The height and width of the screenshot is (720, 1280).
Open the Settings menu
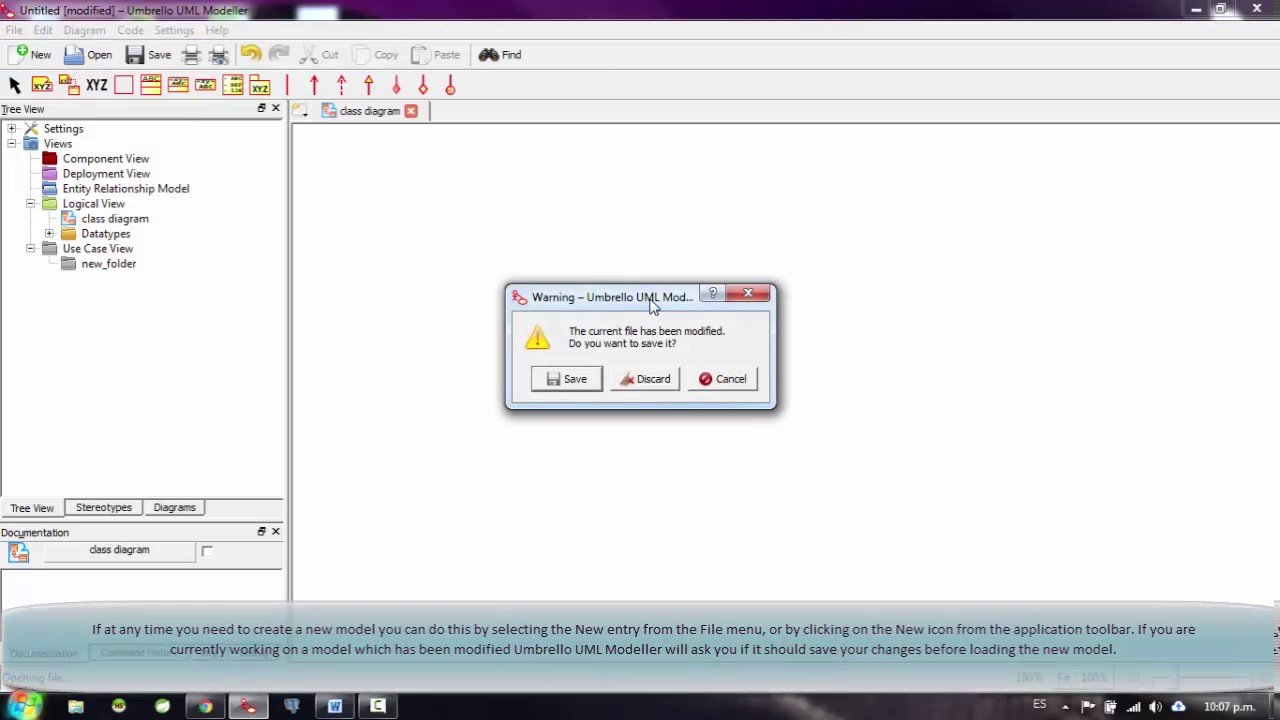174,30
